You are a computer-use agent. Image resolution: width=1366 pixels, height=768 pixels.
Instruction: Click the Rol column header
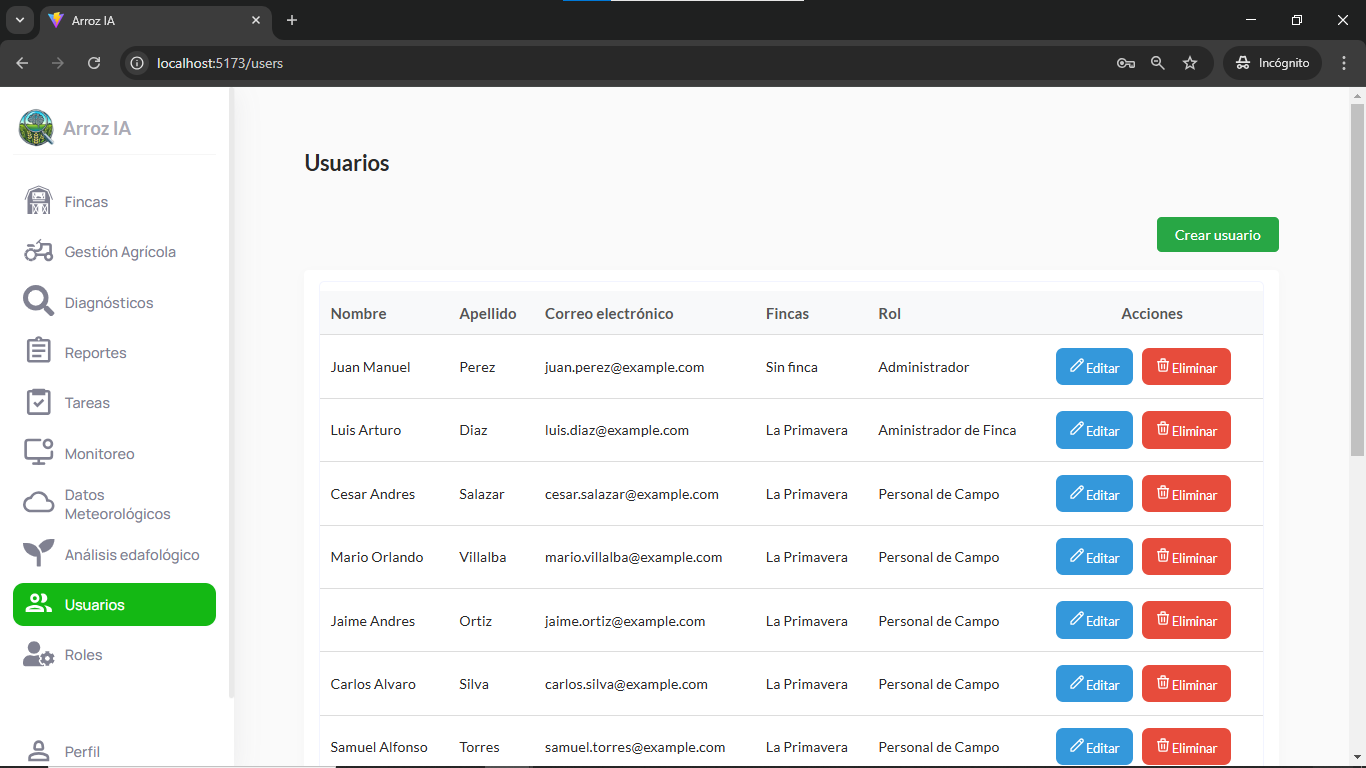[889, 313]
